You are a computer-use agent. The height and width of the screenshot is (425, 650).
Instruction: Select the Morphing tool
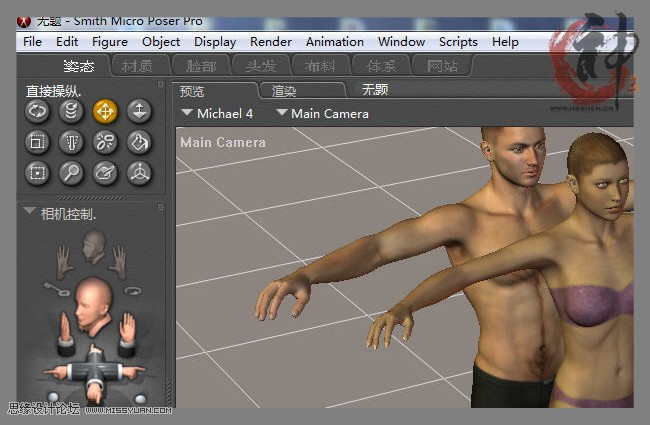(105, 173)
